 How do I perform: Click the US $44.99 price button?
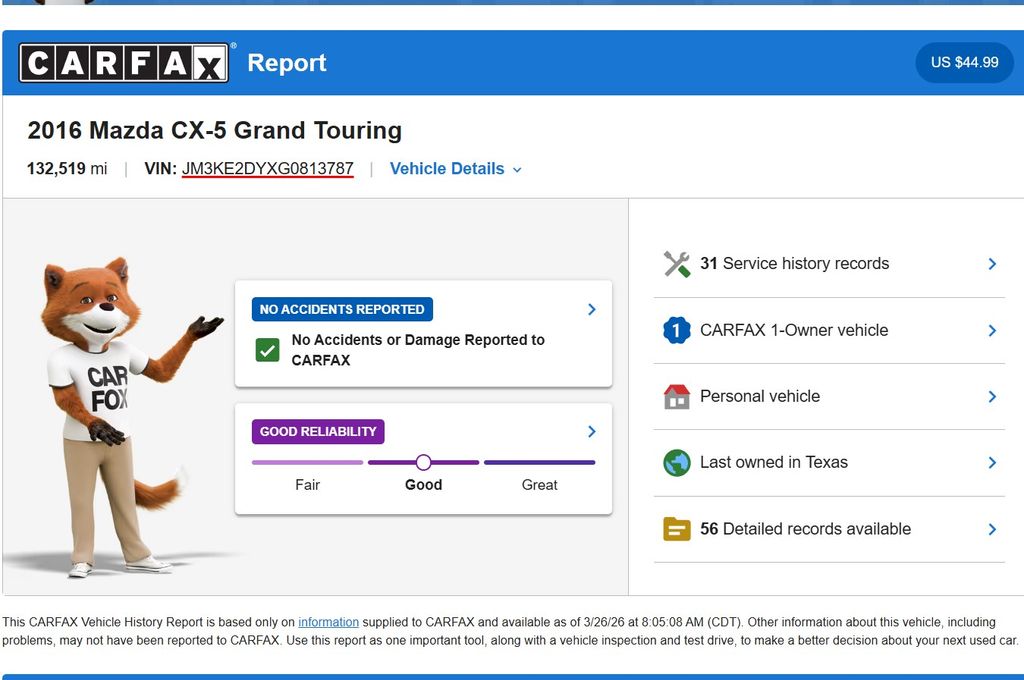pos(964,62)
